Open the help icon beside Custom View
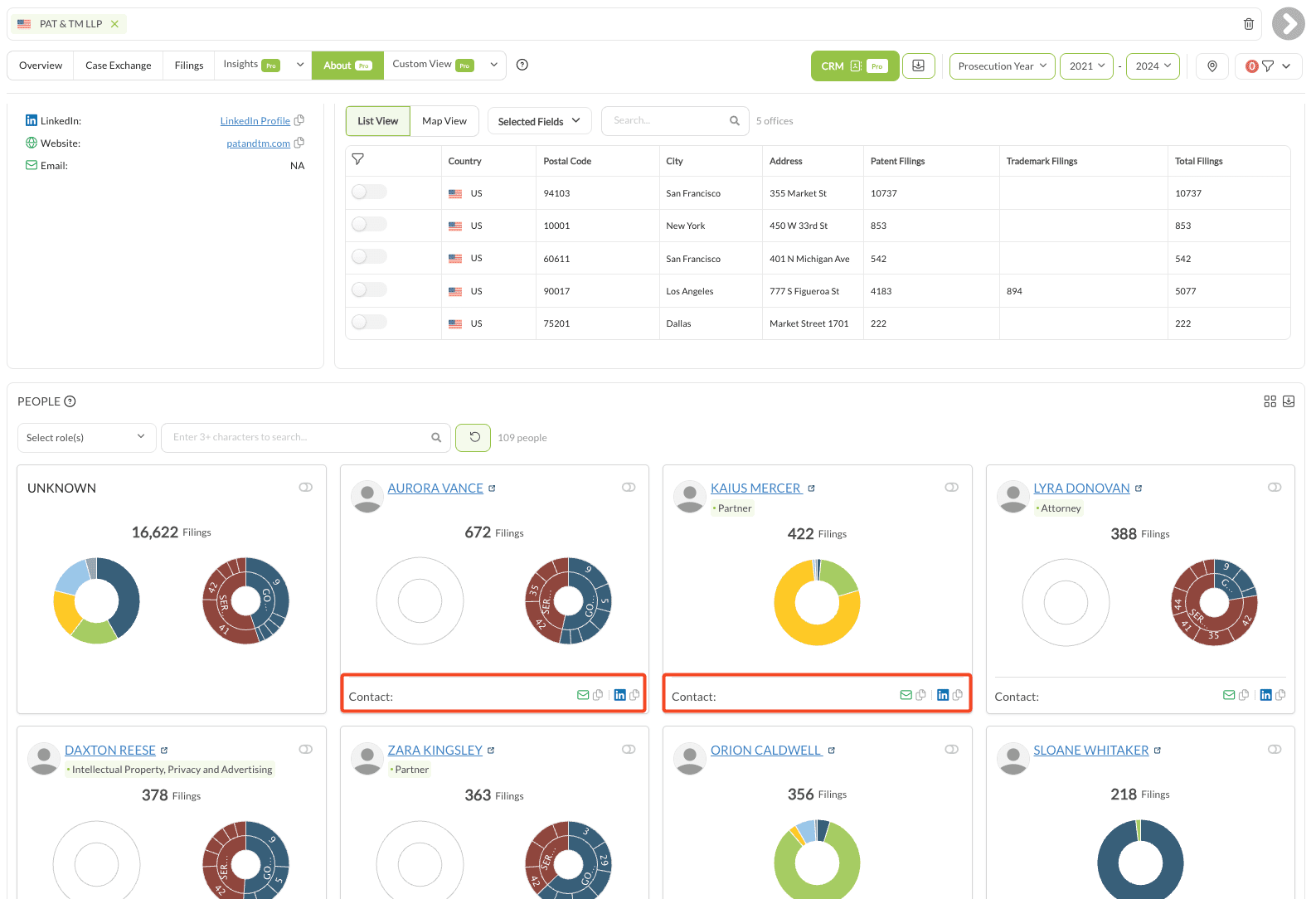This screenshot has height=899, width=1316. tap(522, 65)
